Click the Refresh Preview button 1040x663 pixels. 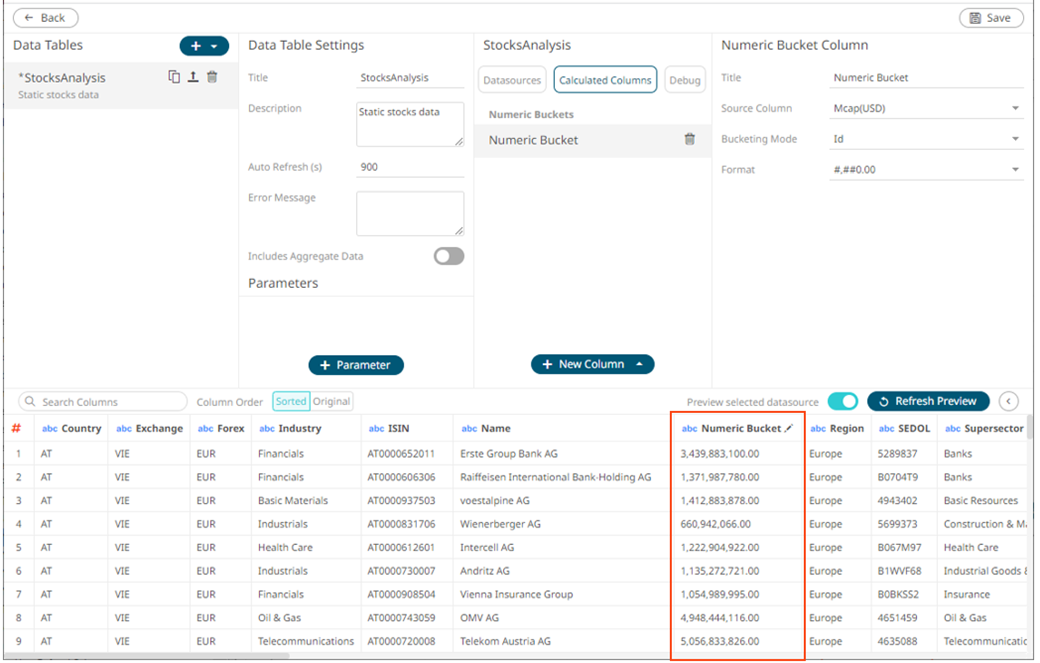pyautogui.click(x=927, y=401)
